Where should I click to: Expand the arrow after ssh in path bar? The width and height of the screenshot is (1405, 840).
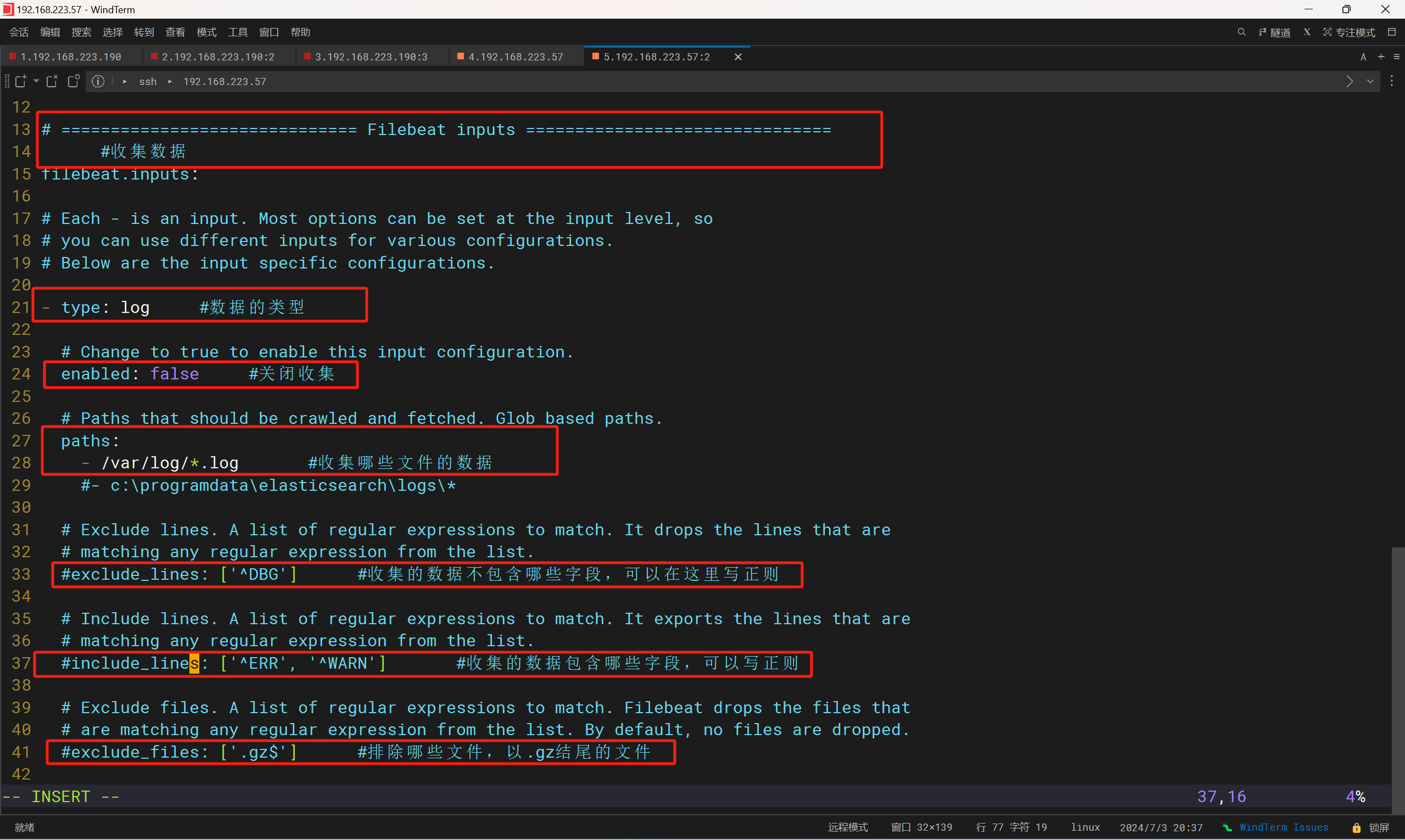(170, 81)
